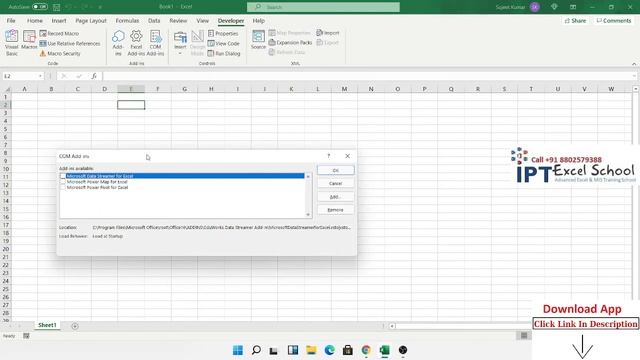This screenshot has width=640, height=360.
Task: Open Excel Add-ins dialog
Action: 136,42
